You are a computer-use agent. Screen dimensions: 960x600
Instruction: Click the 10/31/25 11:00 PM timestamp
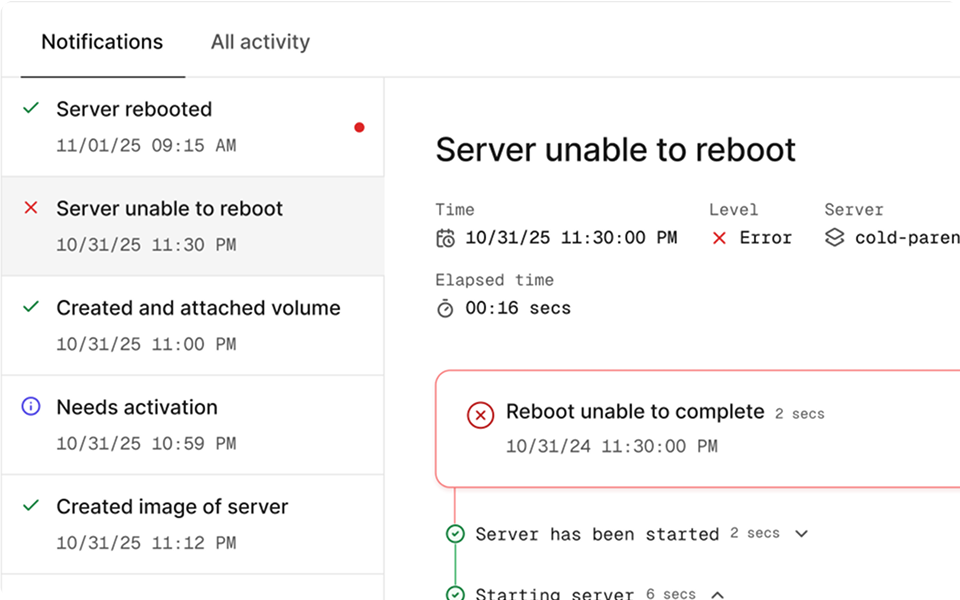[x=146, y=344]
